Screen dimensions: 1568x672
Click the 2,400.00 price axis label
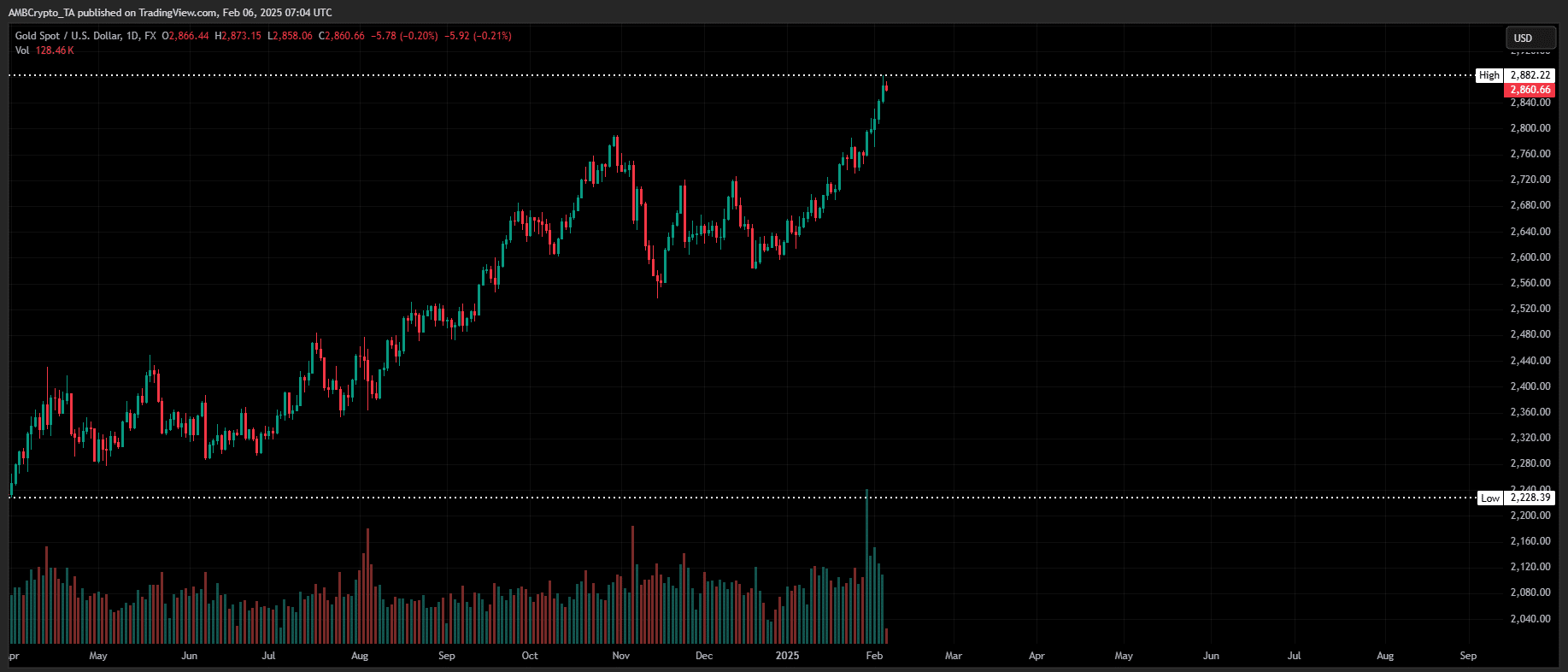(1530, 386)
